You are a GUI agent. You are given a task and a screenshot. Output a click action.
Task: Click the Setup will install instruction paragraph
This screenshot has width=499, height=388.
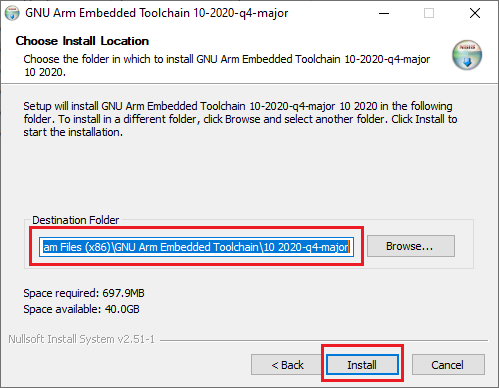240,119
